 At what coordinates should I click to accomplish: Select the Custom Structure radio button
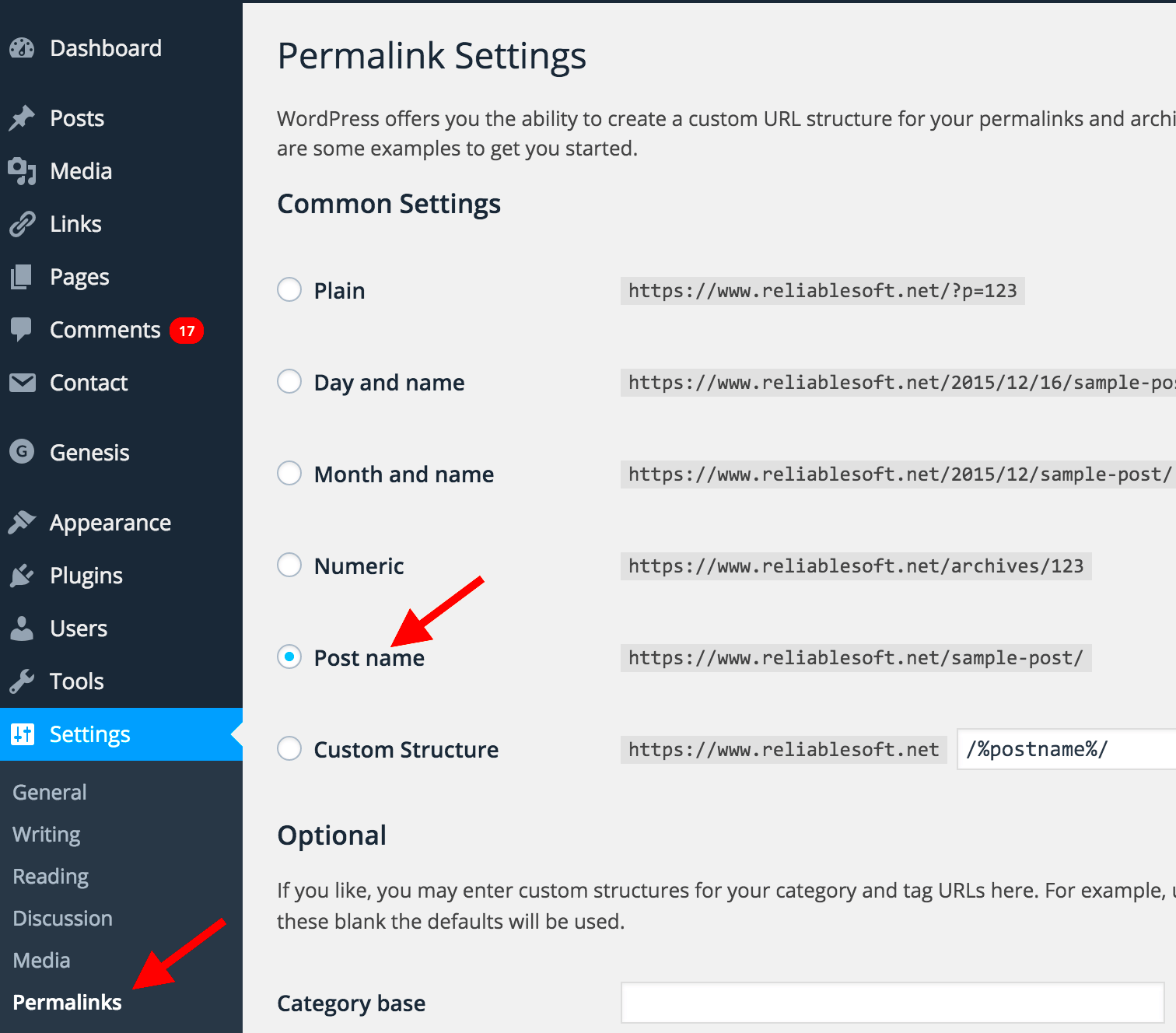pyautogui.click(x=289, y=749)
